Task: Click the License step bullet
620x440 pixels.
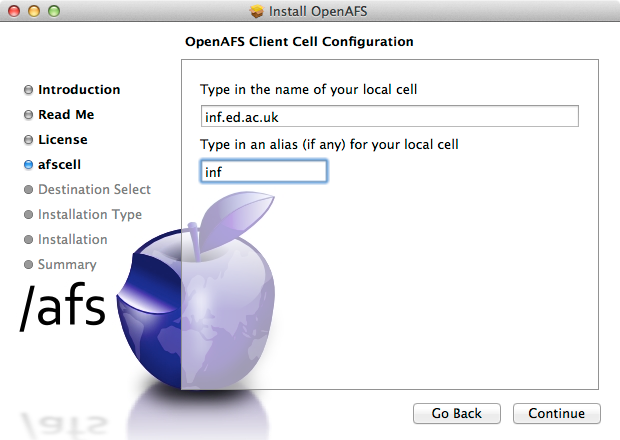Action: point(28,140)
